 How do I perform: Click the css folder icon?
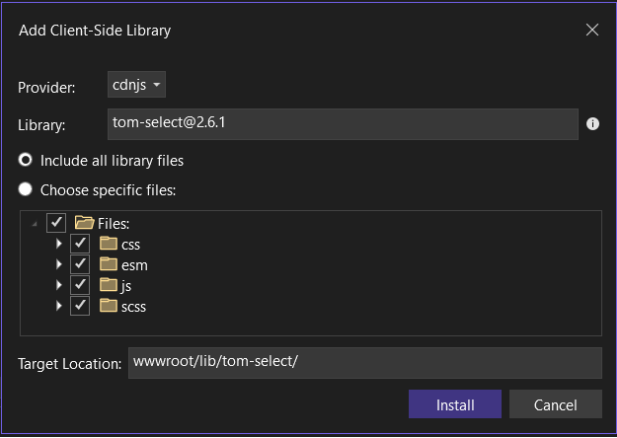(109, 244)
